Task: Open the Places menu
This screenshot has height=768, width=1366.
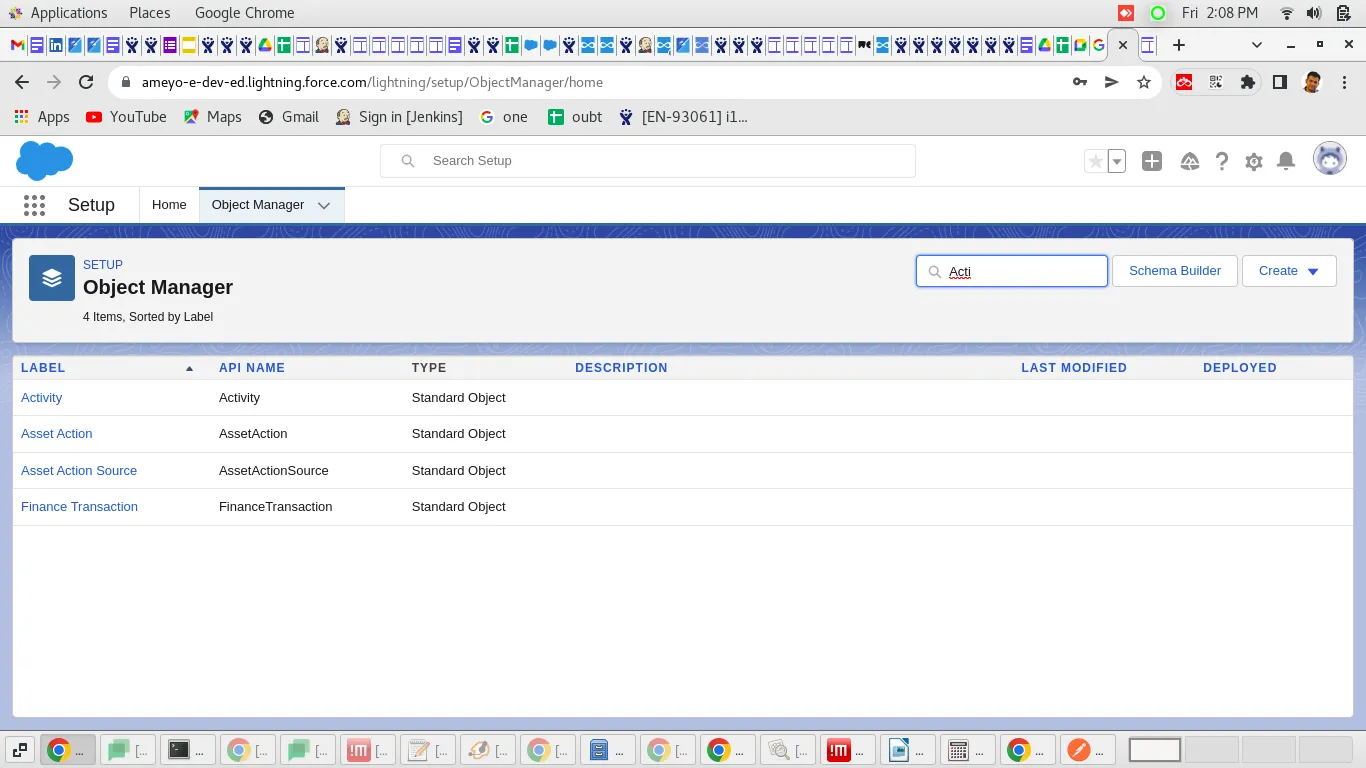Action: pos(150,13)
